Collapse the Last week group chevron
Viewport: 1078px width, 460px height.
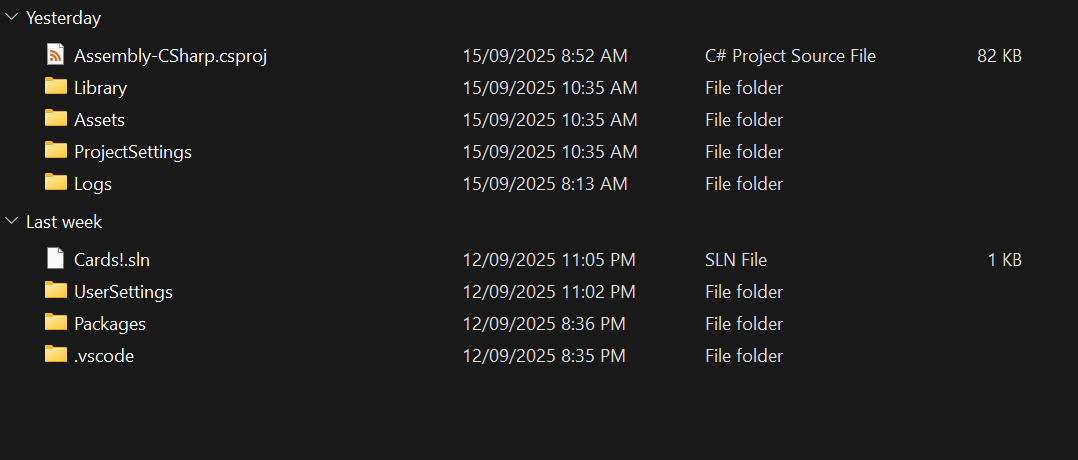[x=11, y=222]
